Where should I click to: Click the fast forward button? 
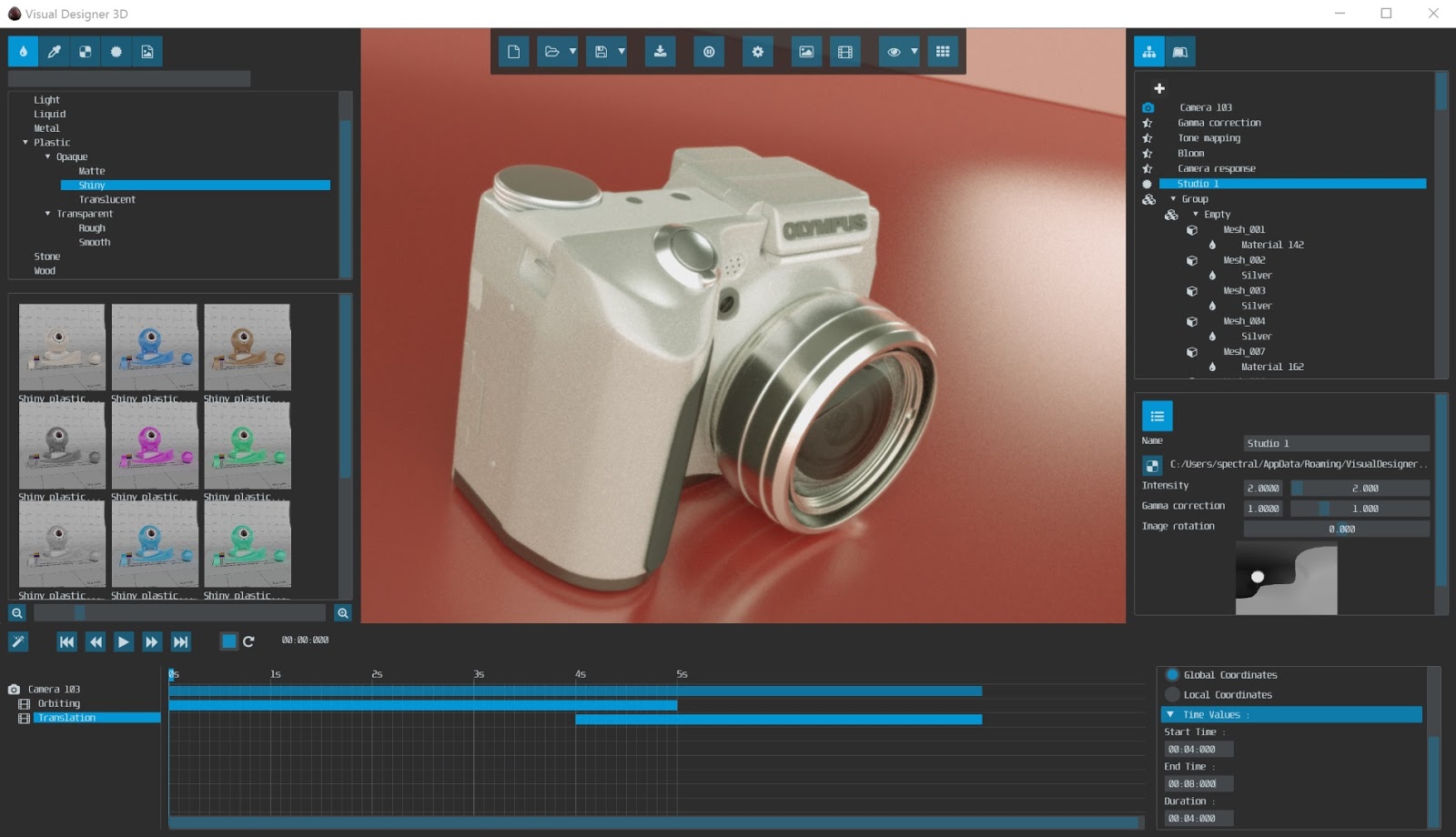click(152, 641)
